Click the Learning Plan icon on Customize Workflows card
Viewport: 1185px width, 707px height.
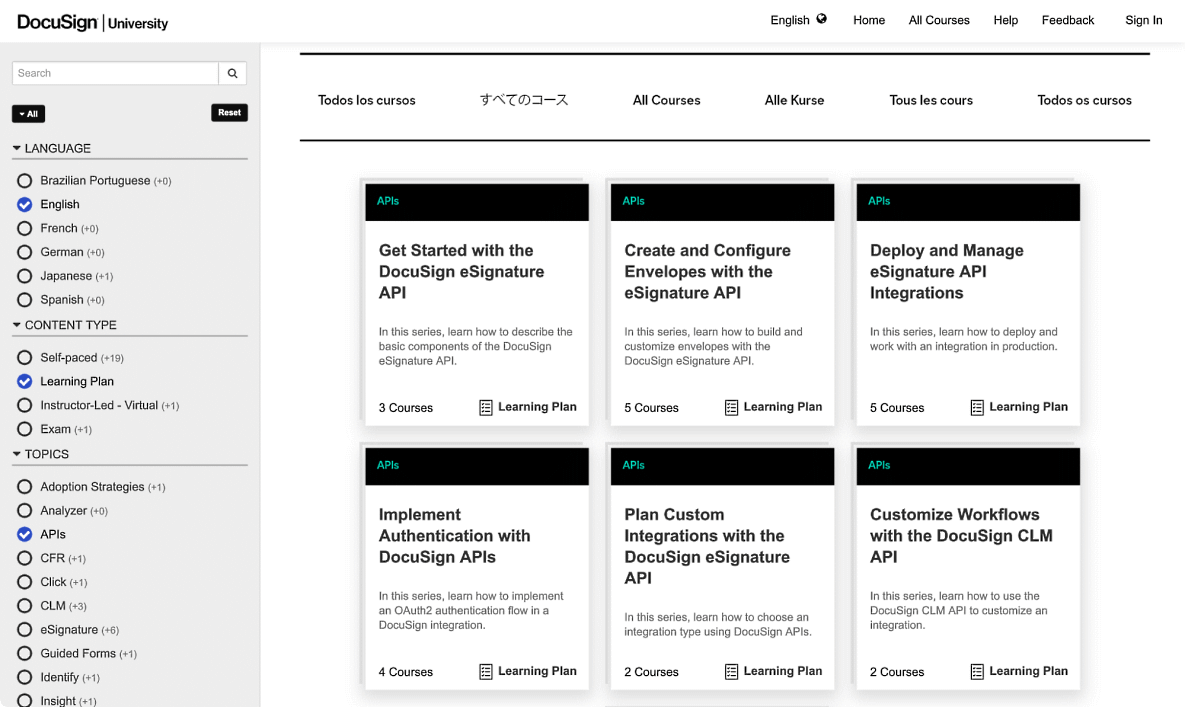click(x=976, y=671)
